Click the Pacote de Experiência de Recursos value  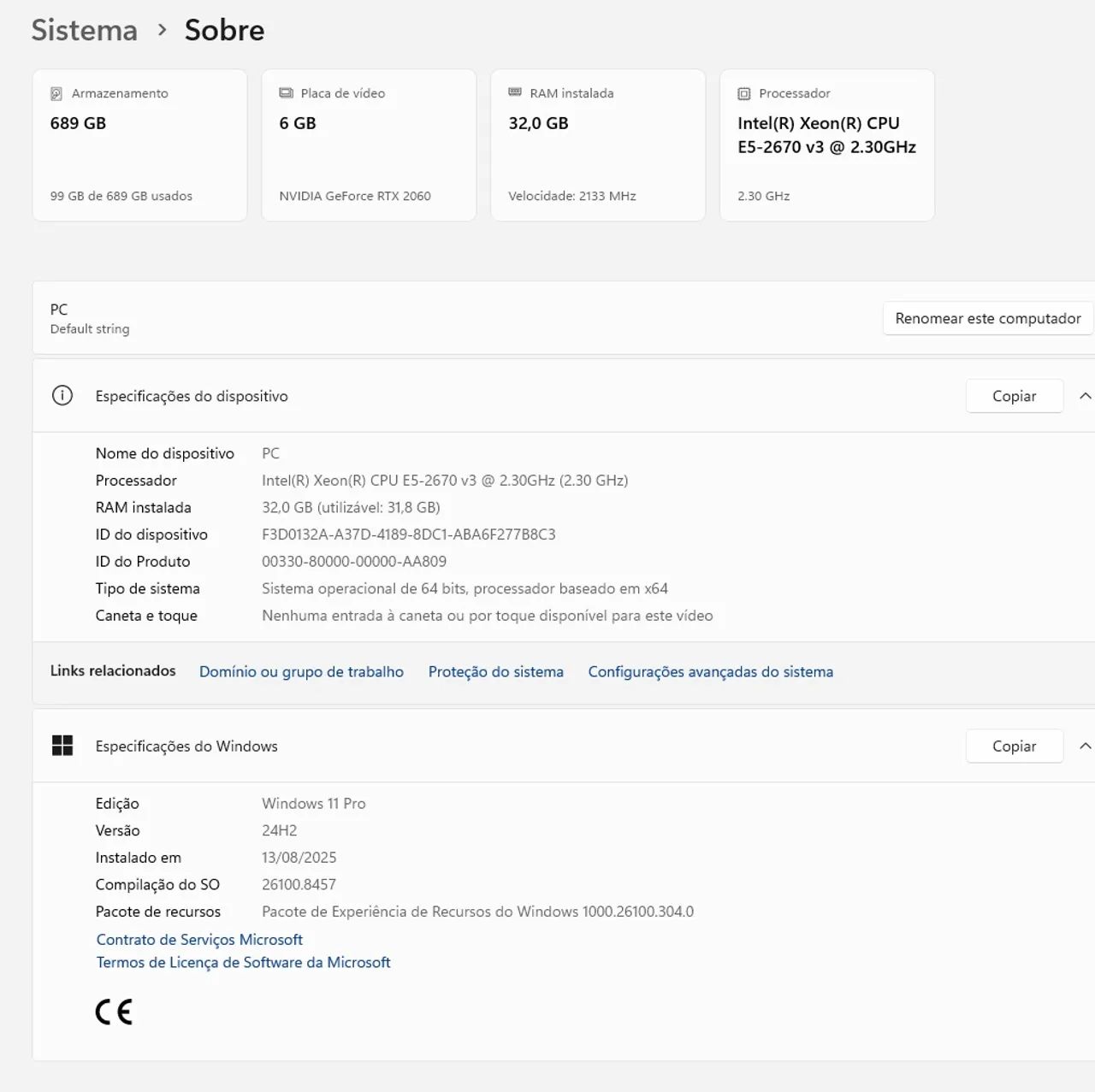tap(478, 912)
